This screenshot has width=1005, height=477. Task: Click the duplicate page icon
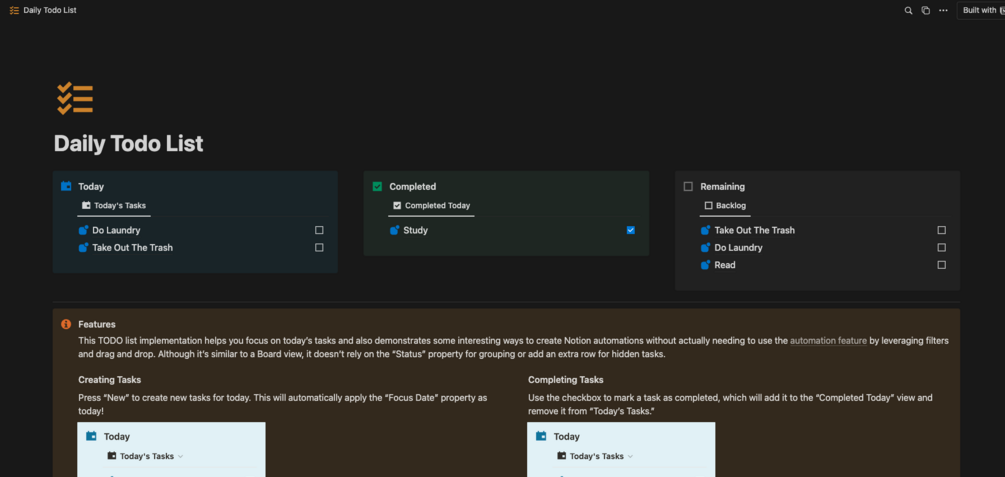pos(925,10)
